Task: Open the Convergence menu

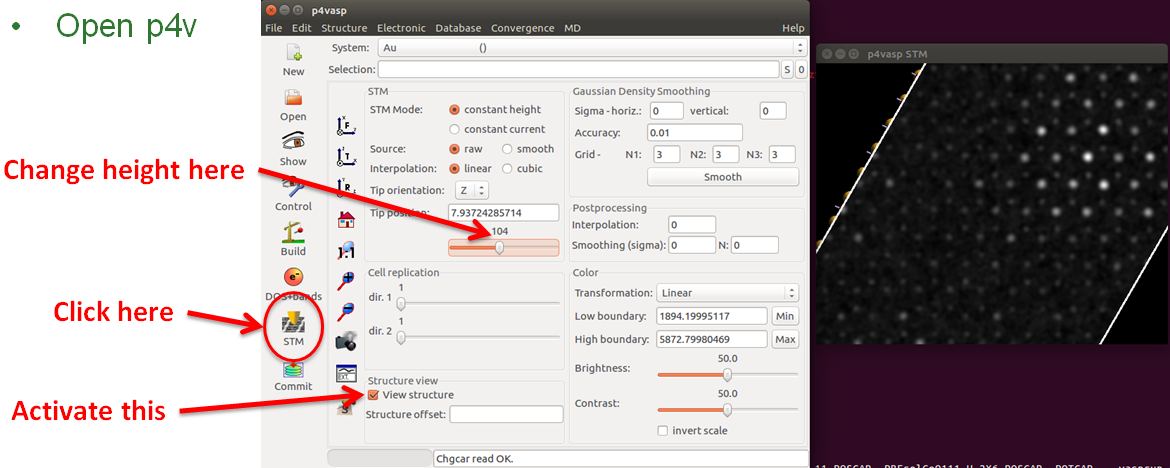Action: click(523, 28)
